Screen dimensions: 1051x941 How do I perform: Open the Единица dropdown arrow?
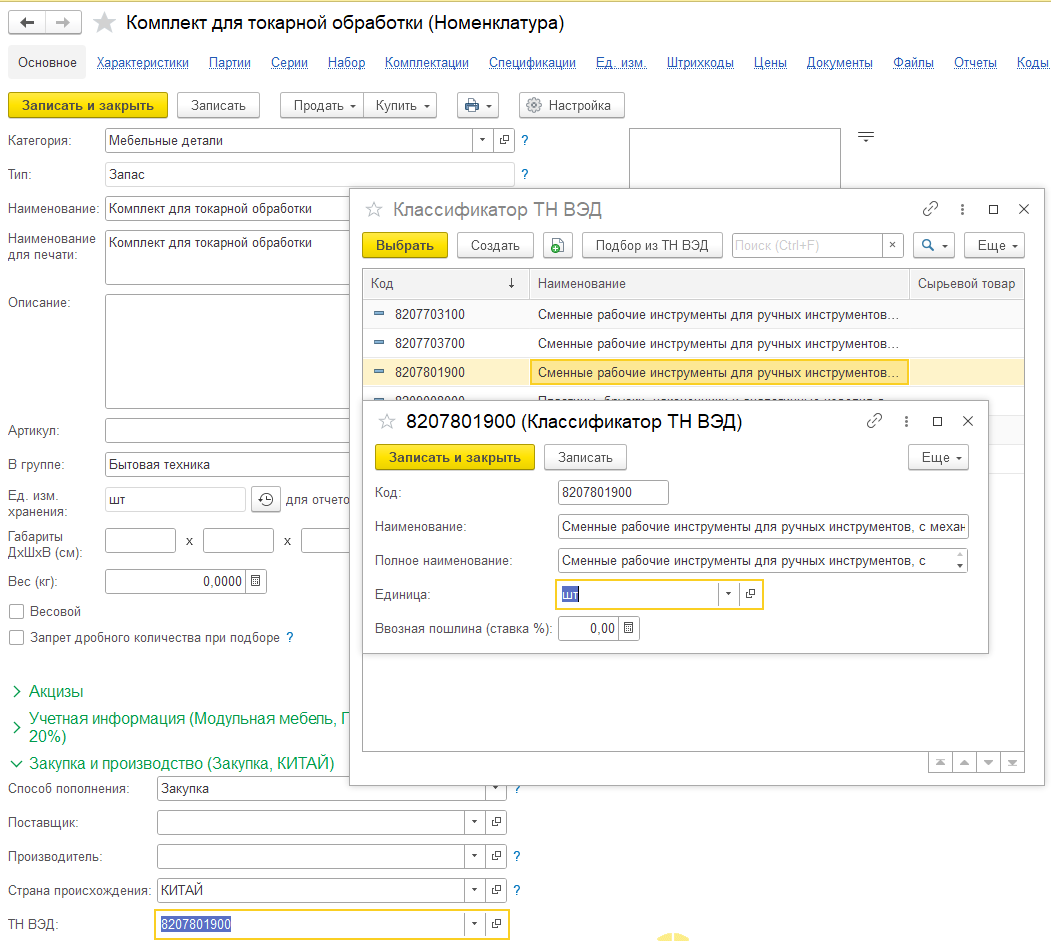point(729,595)
